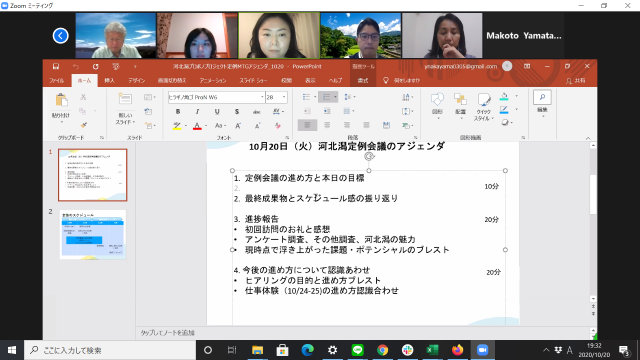The width and height of the screenshot is (640, 360).
Task: Open the ファイル menu tab
Action: point(56,80)
